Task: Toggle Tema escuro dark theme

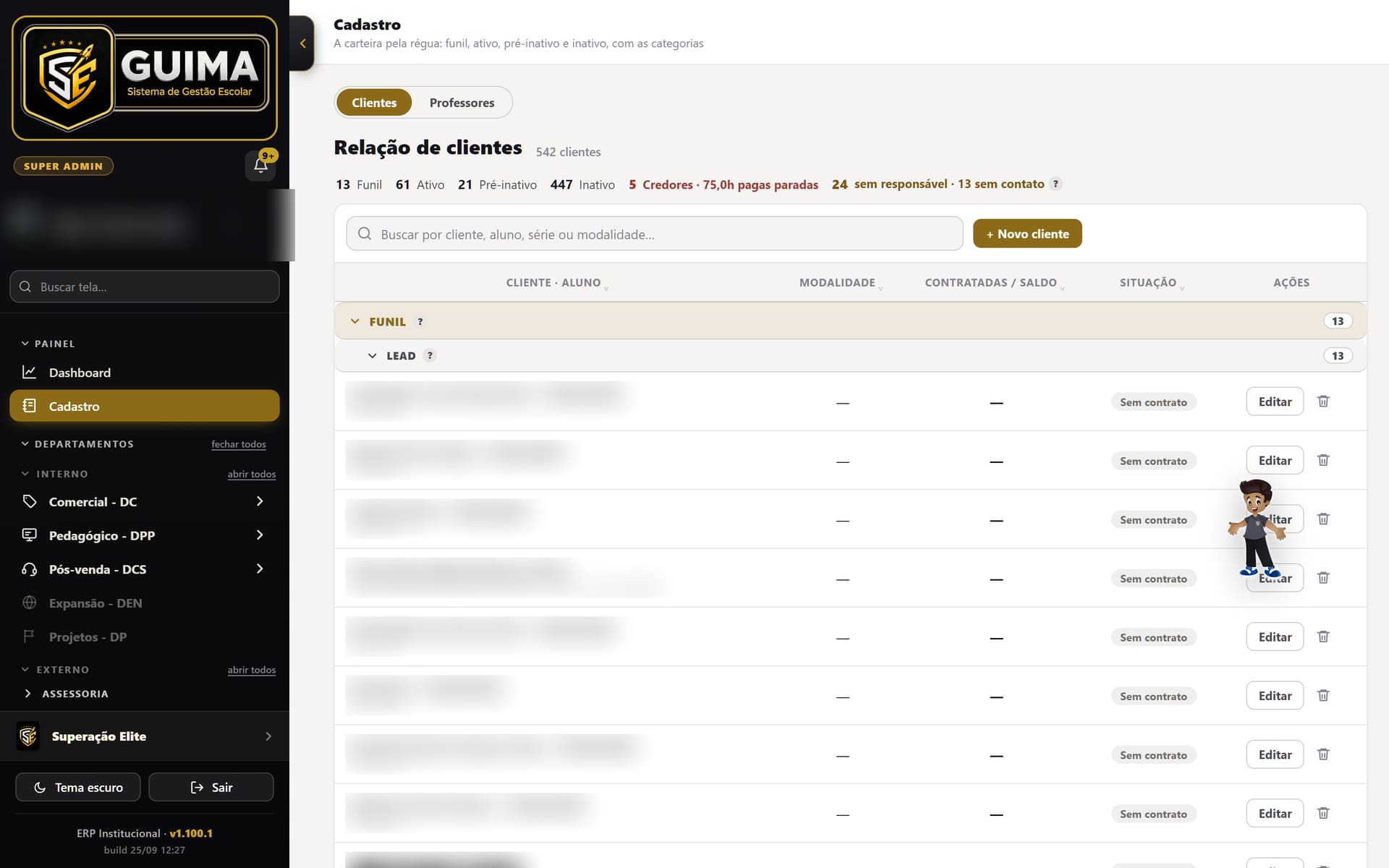Action: click(x=79, y=787)
